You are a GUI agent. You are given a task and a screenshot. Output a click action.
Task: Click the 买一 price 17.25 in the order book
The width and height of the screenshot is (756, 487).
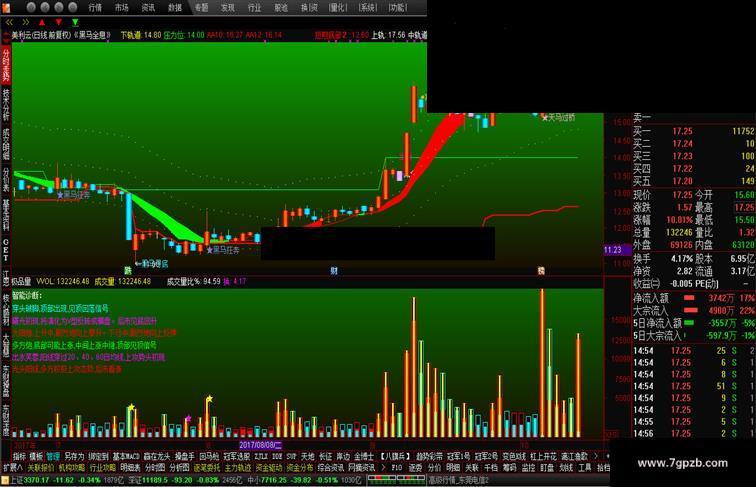click(x=682, y=131)
